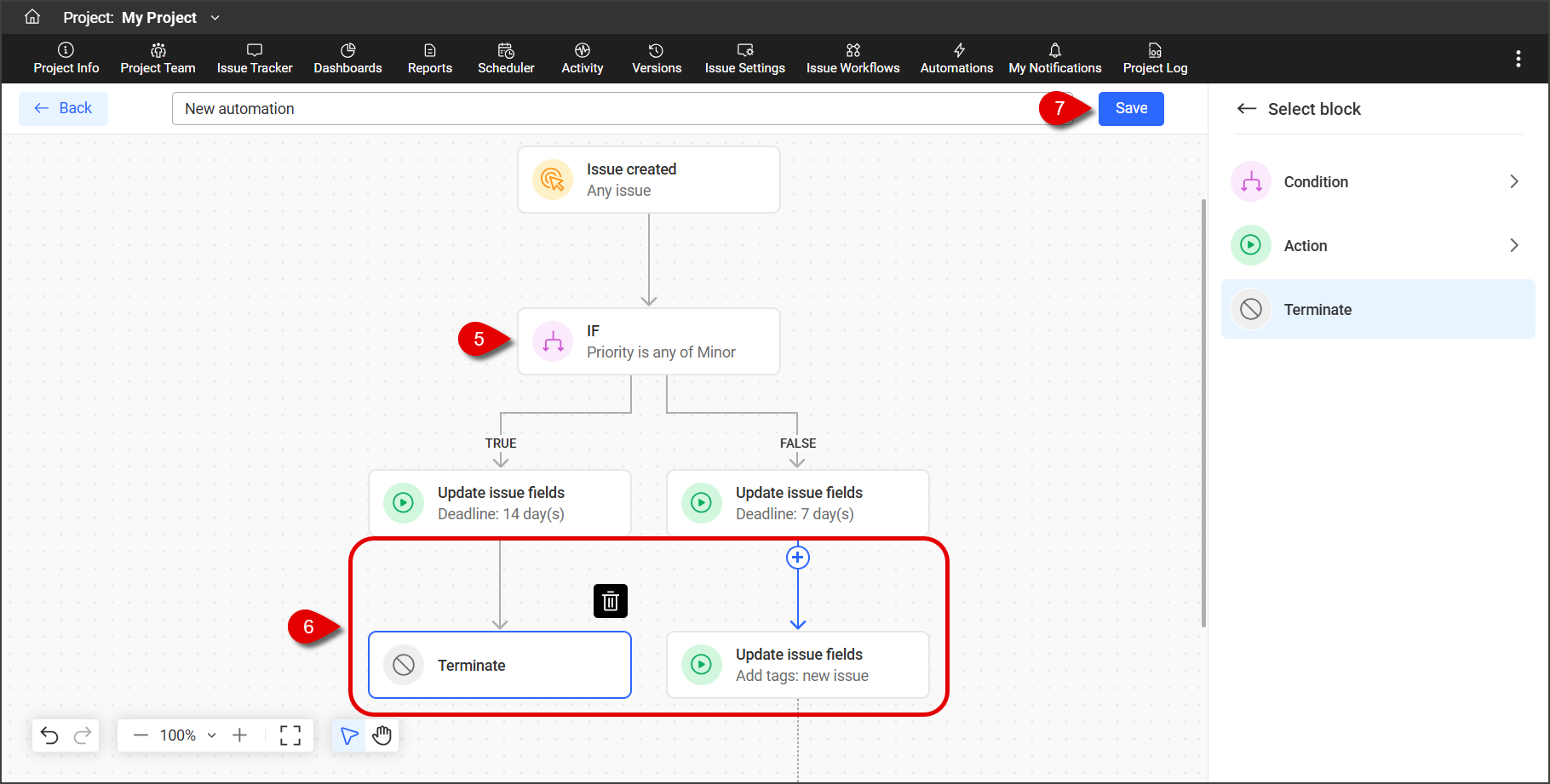Go to the home icon
Viewport: 1550px width, 784px height.
pyautogui.click(x=32, y=17)
